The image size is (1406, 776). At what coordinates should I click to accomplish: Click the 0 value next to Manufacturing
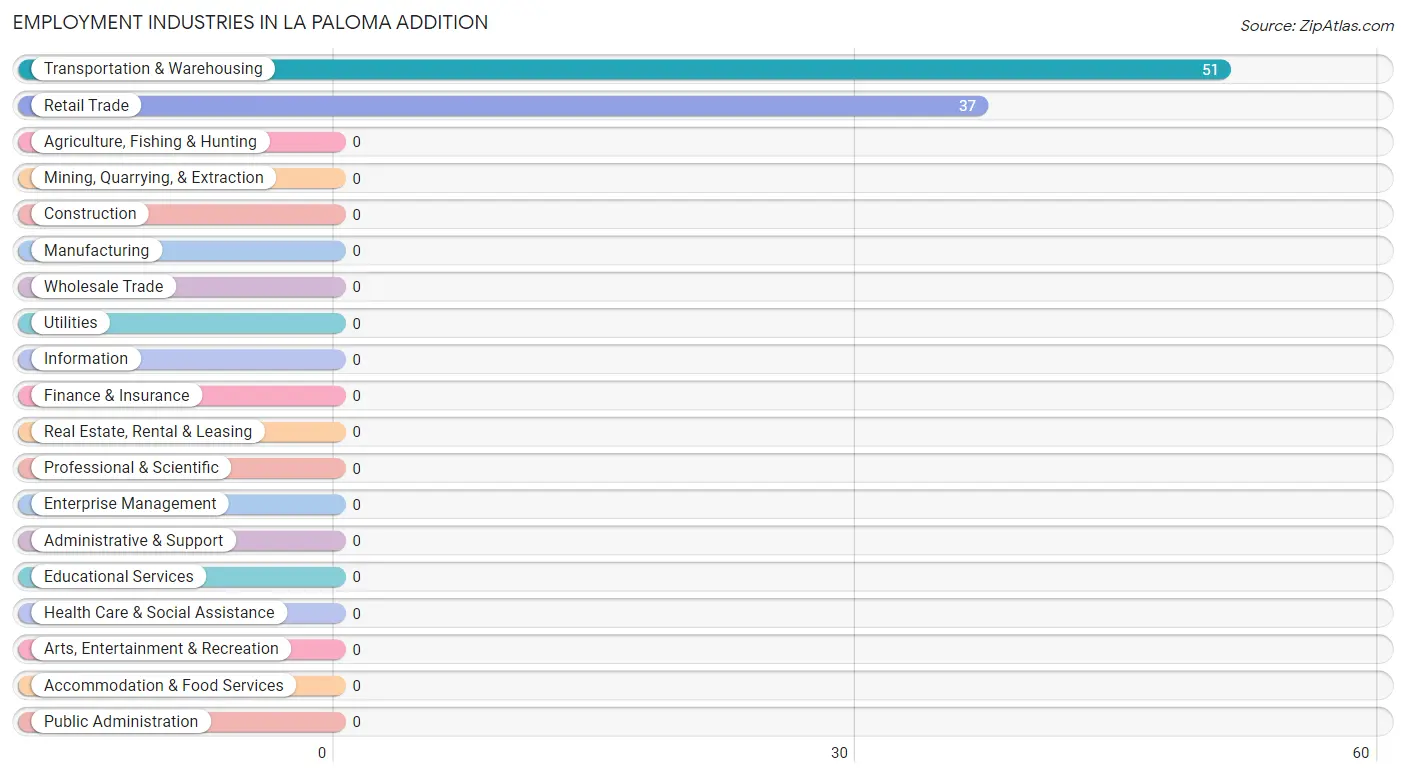[356, 251]
